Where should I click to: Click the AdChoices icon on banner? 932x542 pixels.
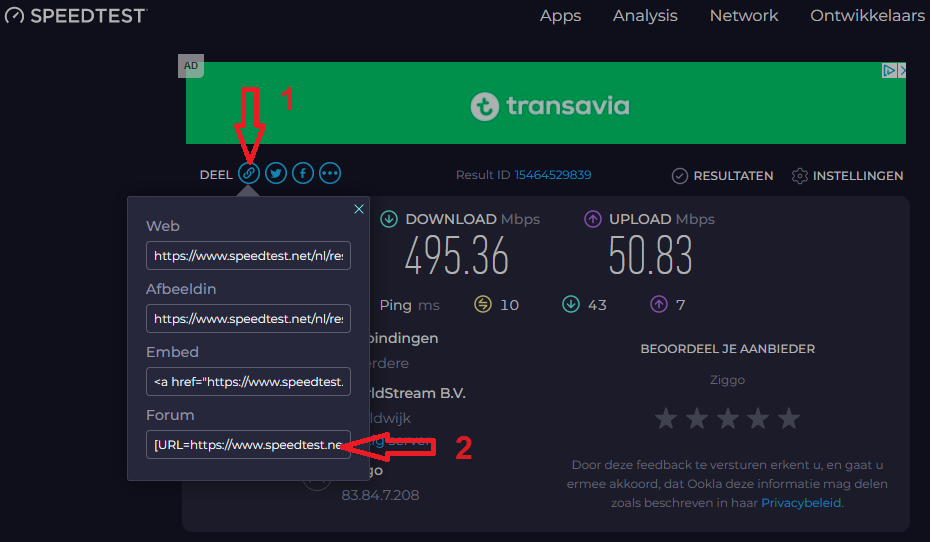(x=889, y=71)
